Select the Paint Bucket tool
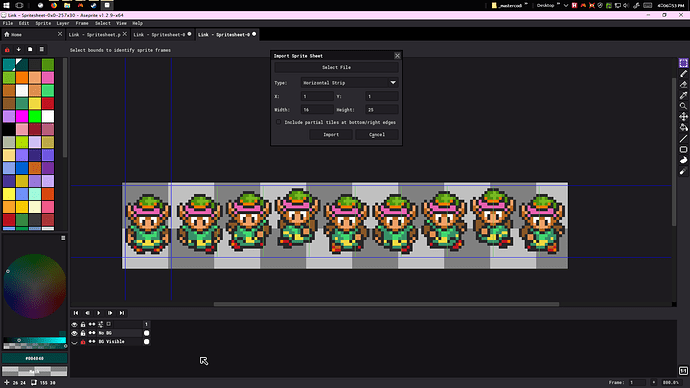 [683, 128]
